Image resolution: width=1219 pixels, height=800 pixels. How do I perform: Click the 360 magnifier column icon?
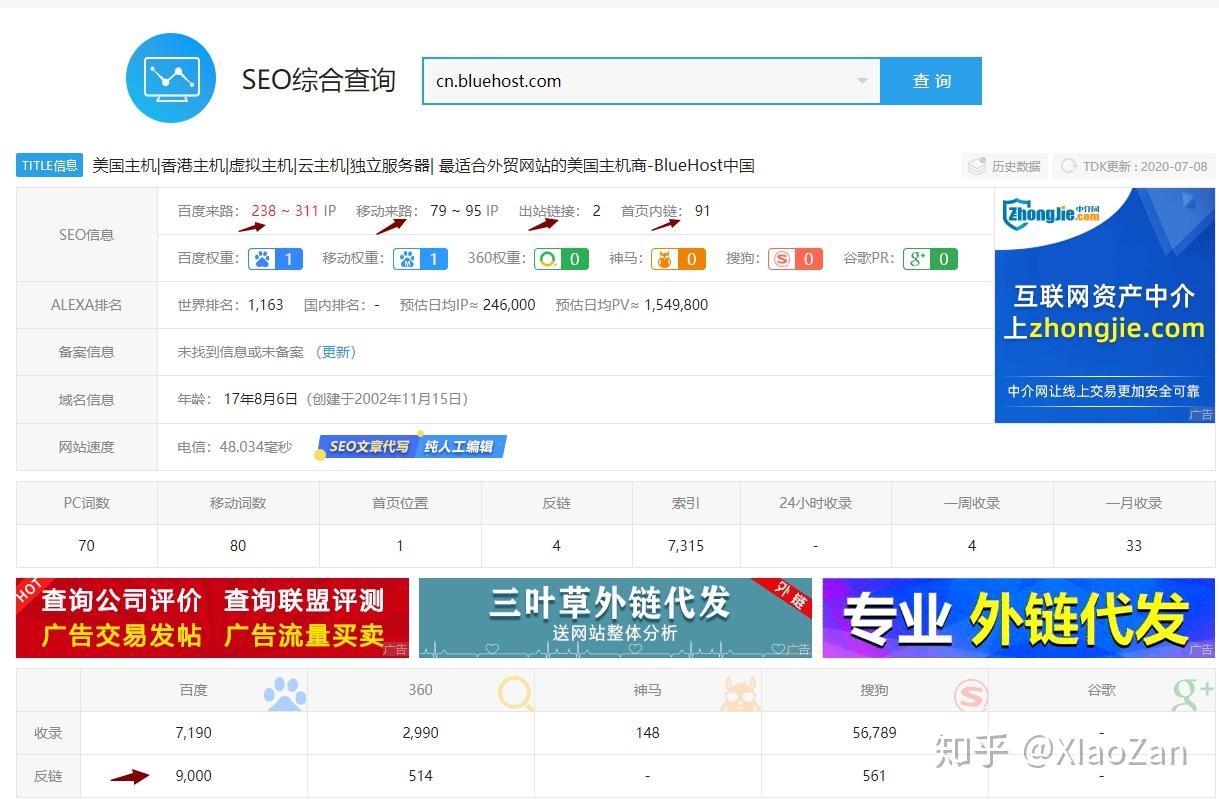click(x=516, y=692)
